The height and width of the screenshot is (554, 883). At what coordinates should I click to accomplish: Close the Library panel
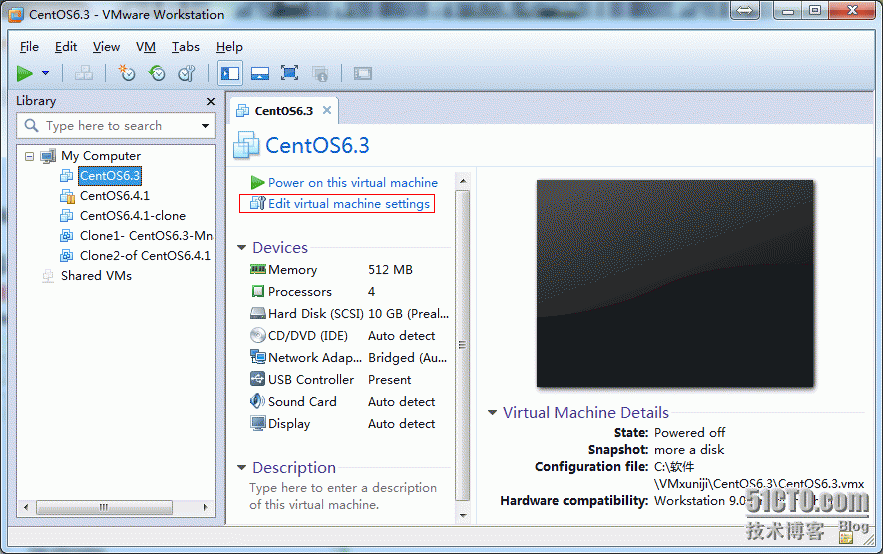coord(211,101)
